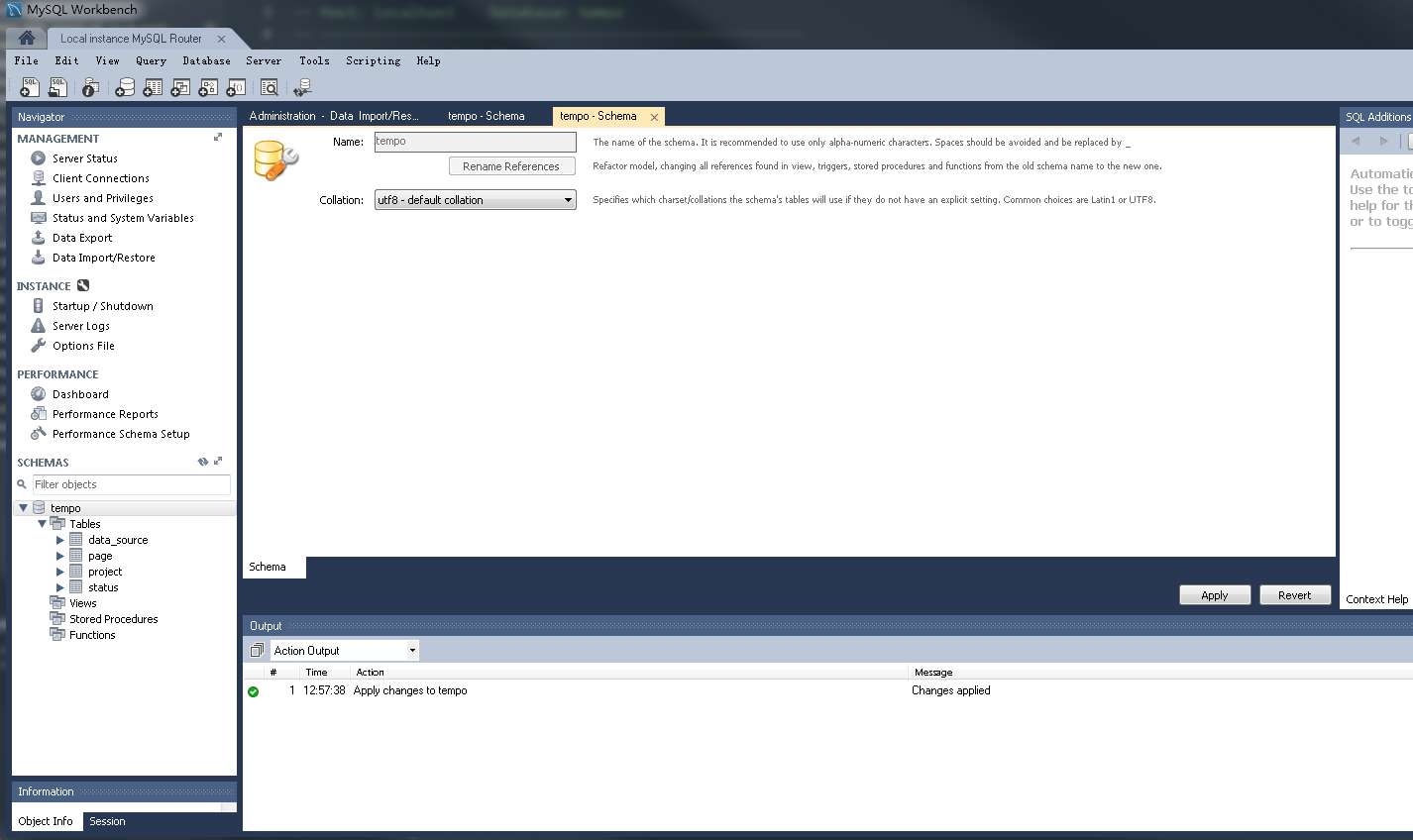Viewport: 1413px width, 840px height.
Task: Create new schema toolbar icon
Action: pos(125,88)
